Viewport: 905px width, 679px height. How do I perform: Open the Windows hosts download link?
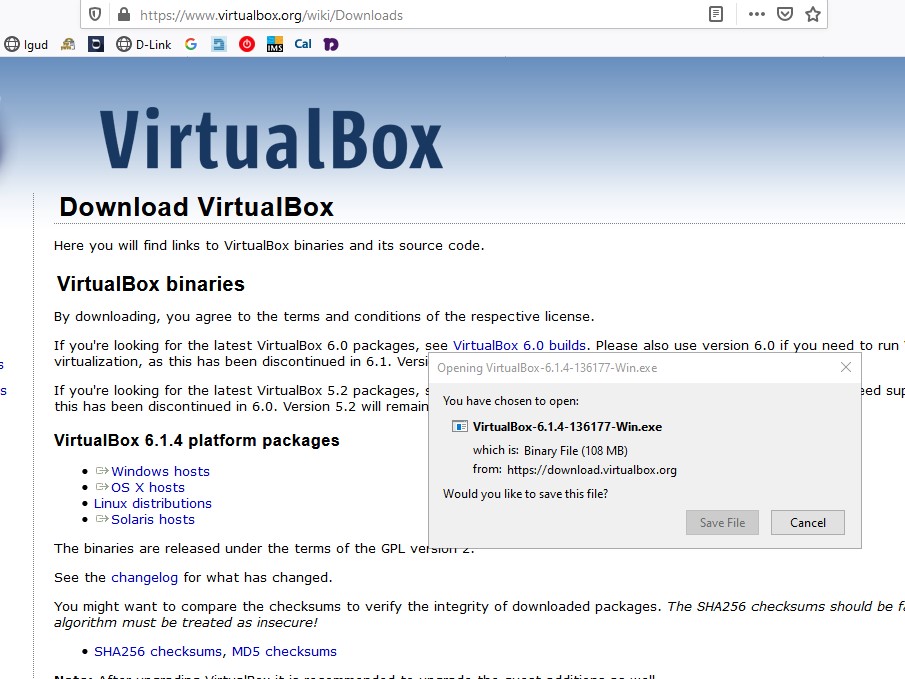(x=160, y=471)
